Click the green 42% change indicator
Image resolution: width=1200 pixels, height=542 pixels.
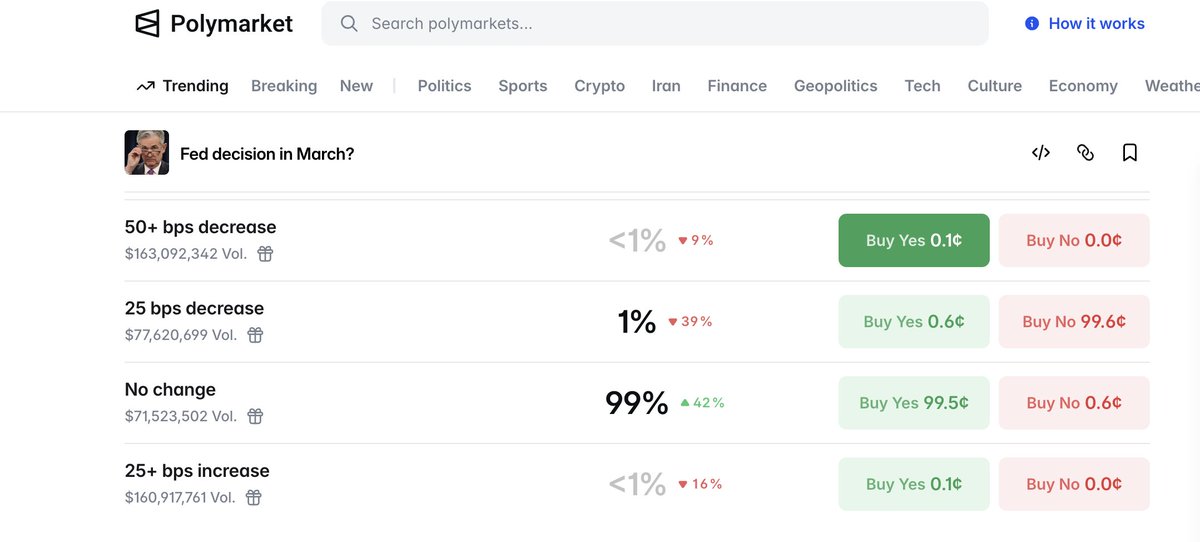coord(702,403)
